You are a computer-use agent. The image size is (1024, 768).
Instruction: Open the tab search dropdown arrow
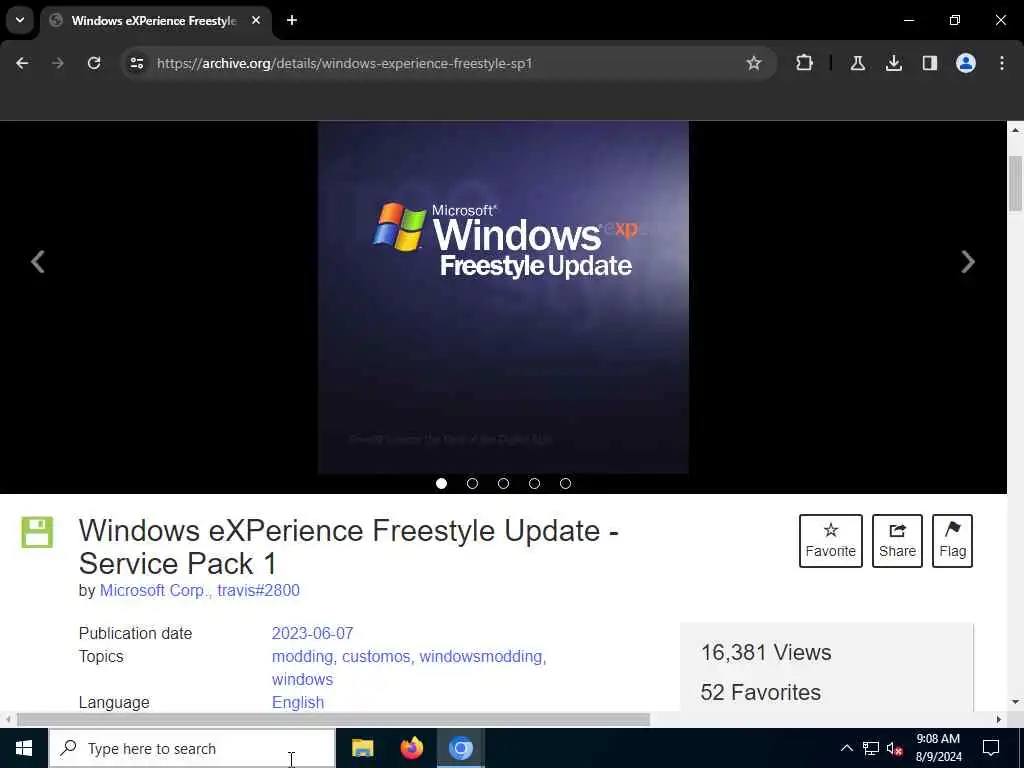point(20,20)
